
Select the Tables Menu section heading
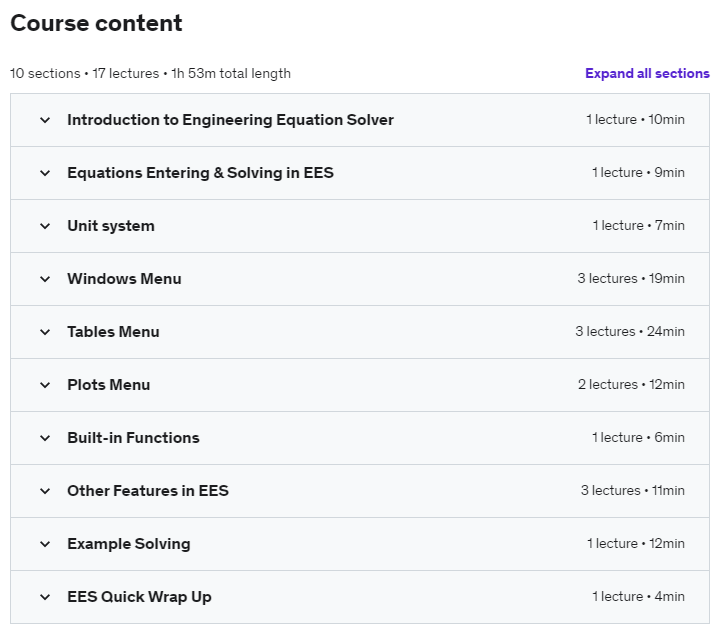[113, 332]
